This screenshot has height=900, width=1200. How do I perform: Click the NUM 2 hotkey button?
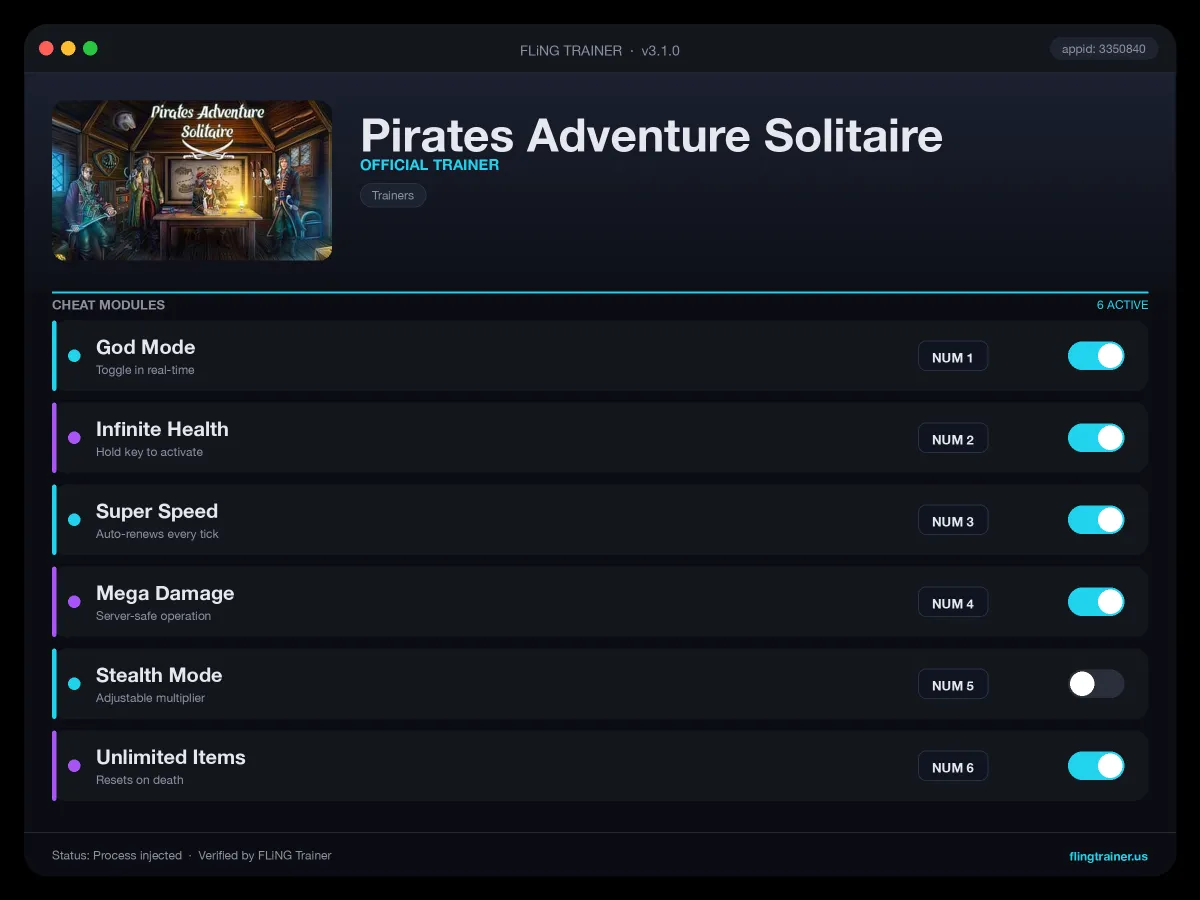click(x=953, y=439)
